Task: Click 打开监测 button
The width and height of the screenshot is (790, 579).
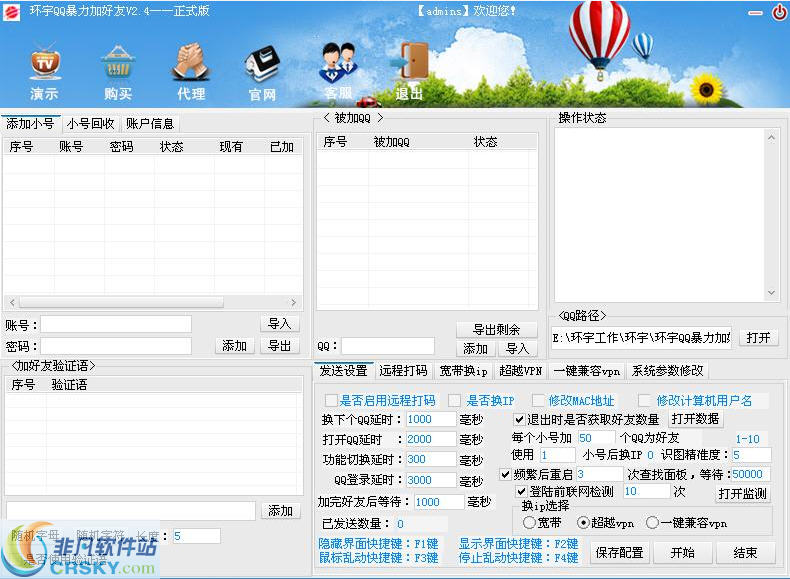Action: tap(742, 493)
